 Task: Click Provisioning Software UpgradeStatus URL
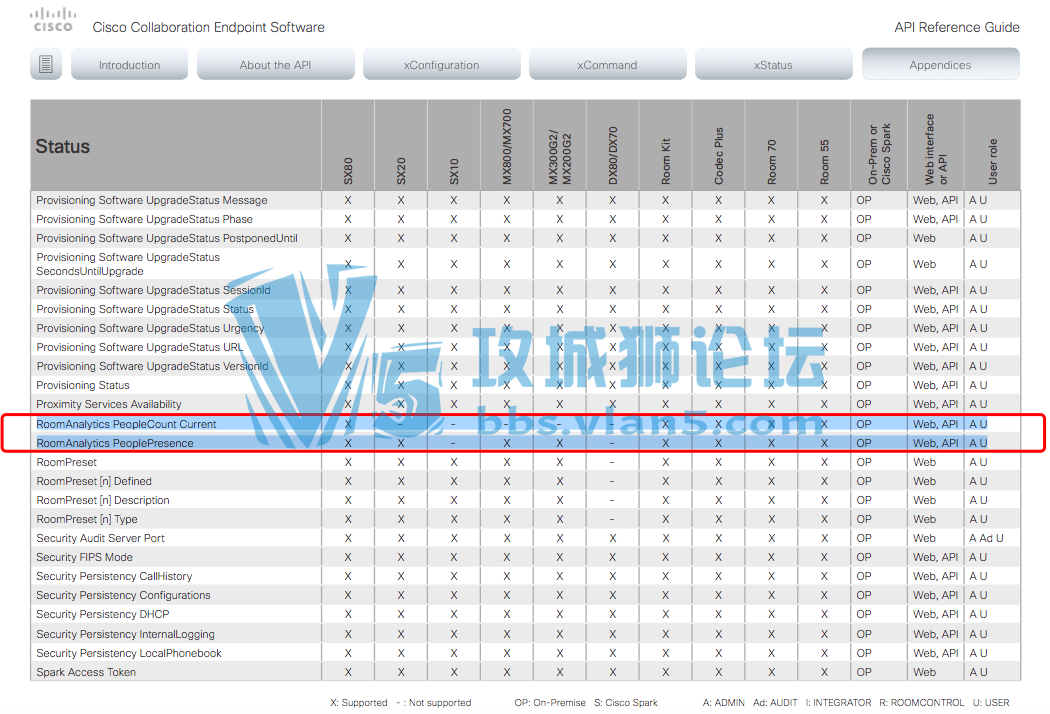tap(140, 347)
